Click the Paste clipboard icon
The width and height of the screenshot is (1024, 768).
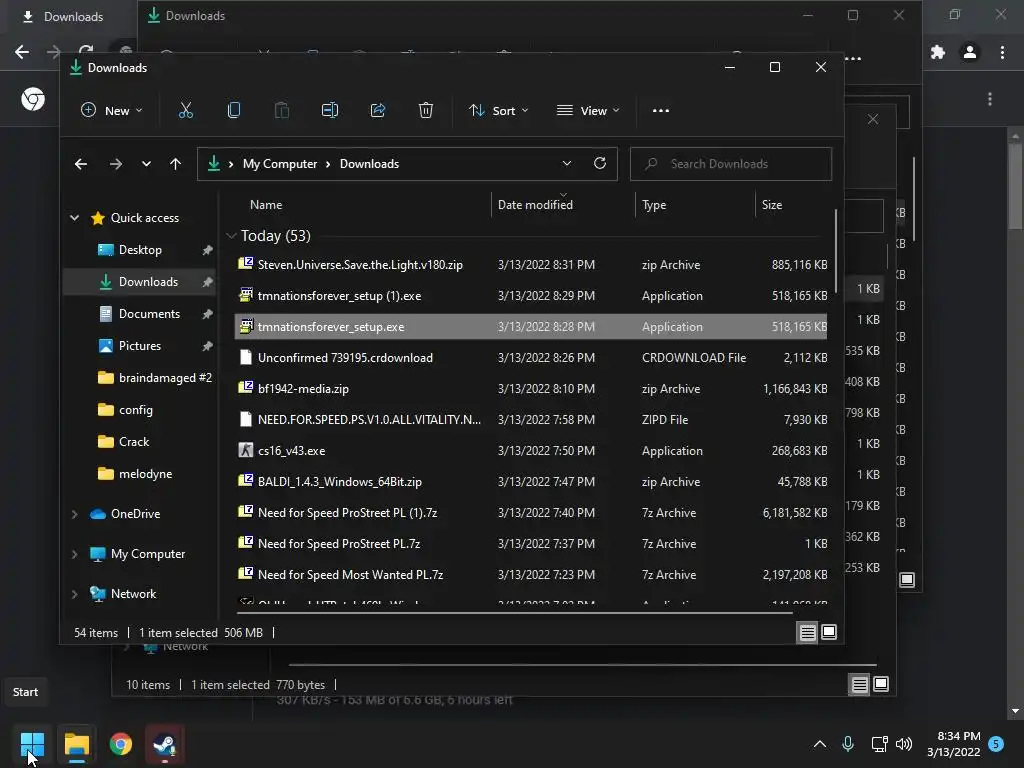[281, 110]
